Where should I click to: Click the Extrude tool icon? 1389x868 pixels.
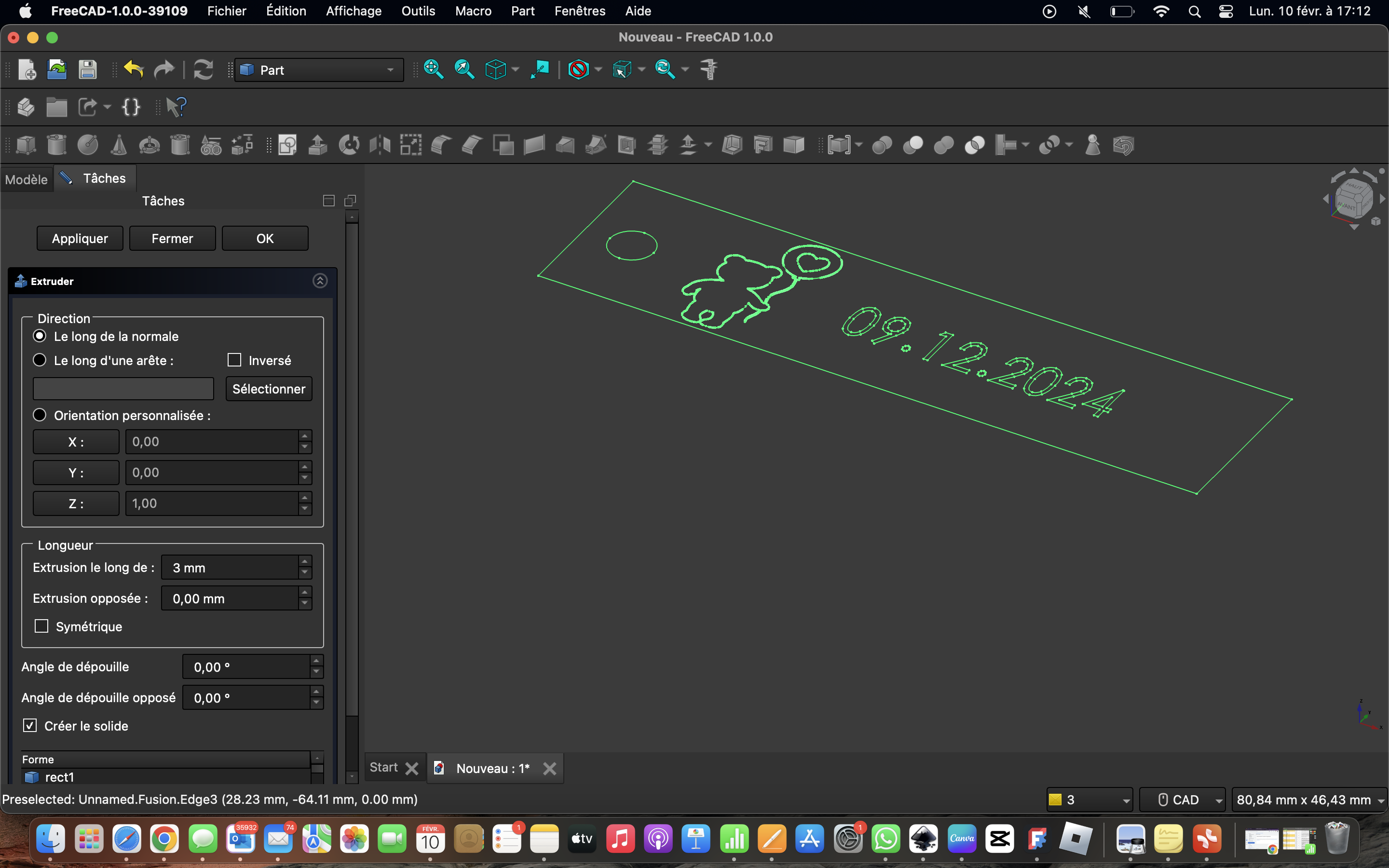(317, 145)
